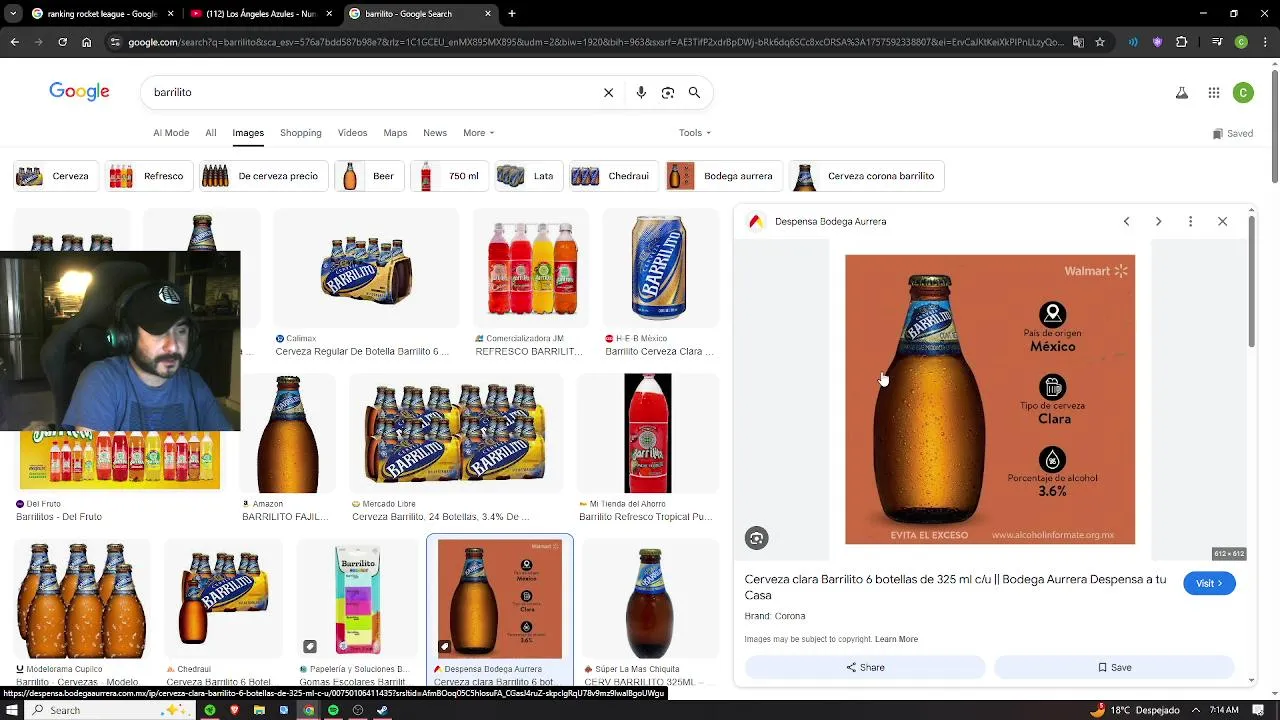Viewport: 1280px width, 720px height.
Task: Show next image in preview panel
Action: click(1158, 221)
